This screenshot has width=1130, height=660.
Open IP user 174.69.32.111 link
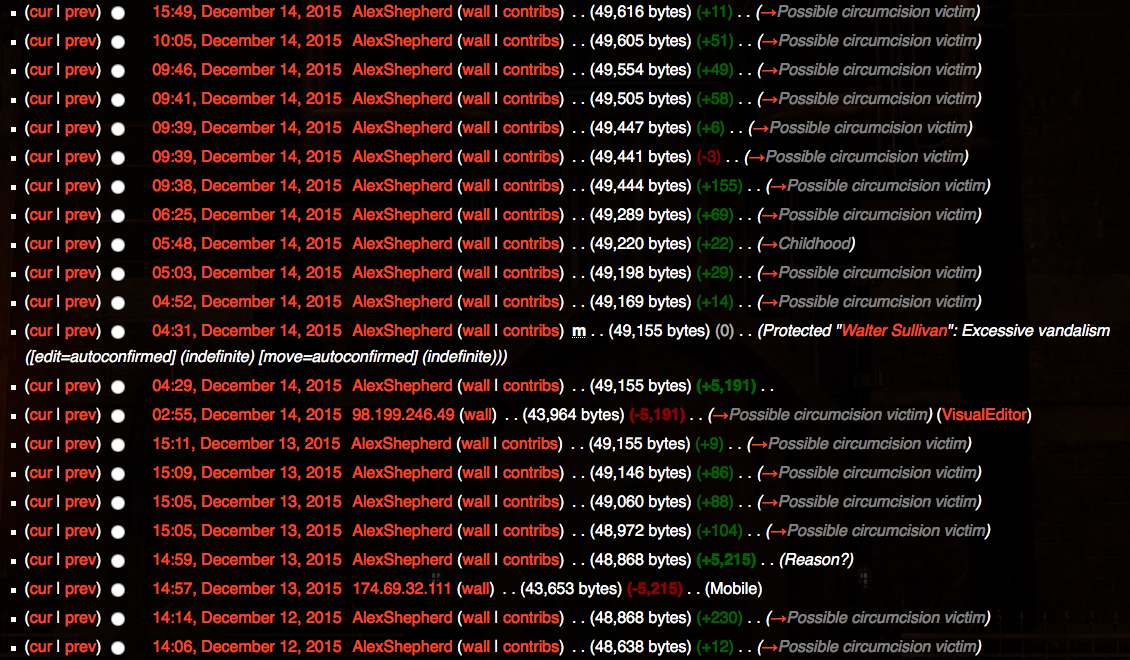401,589
